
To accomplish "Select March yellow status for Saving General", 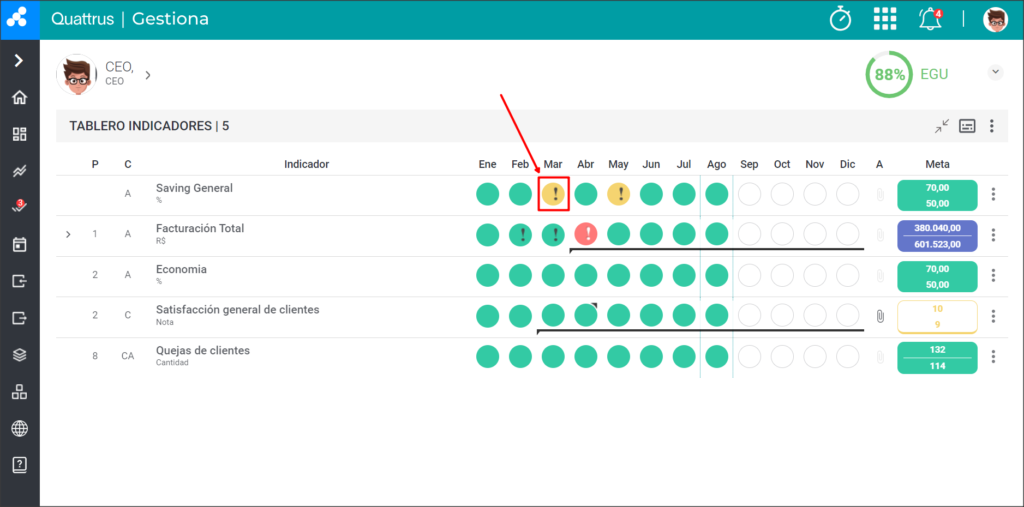I will [553, 194].
